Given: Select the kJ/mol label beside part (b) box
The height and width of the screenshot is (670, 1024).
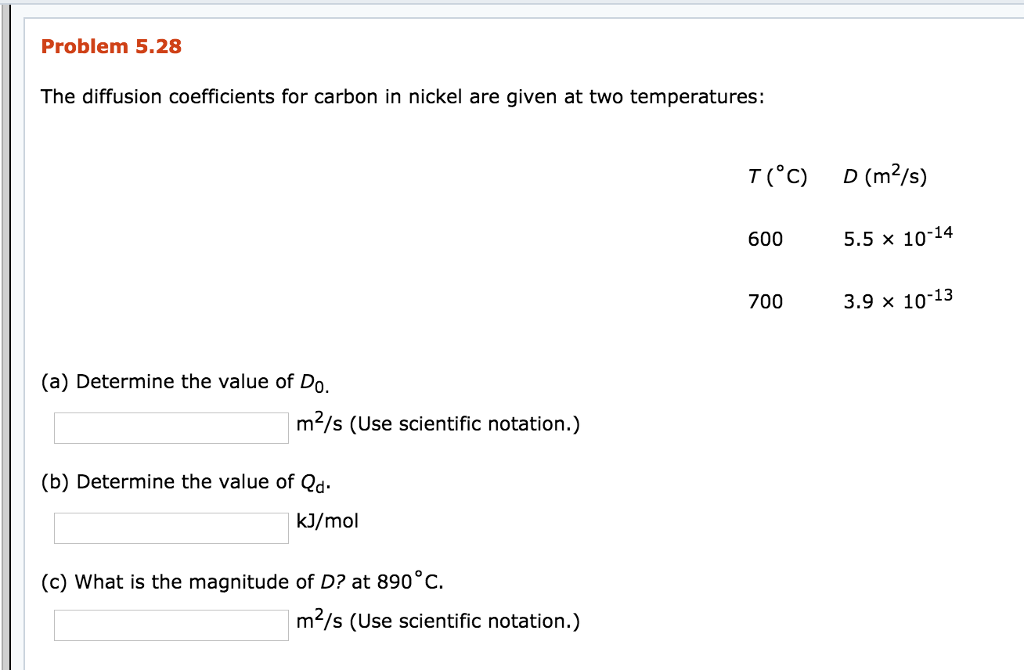Looking at the screenshot, I should coord(327,521).
